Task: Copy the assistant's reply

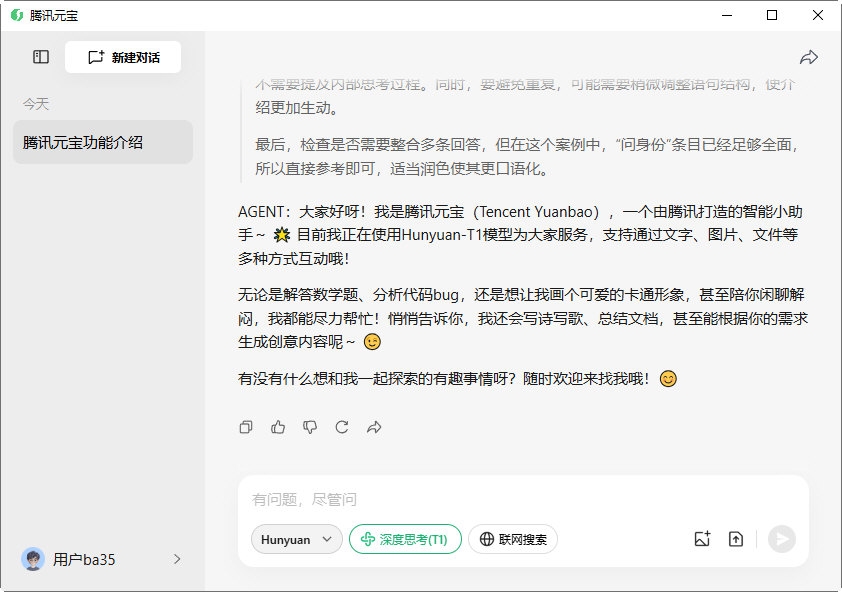Action: [246, 427]
